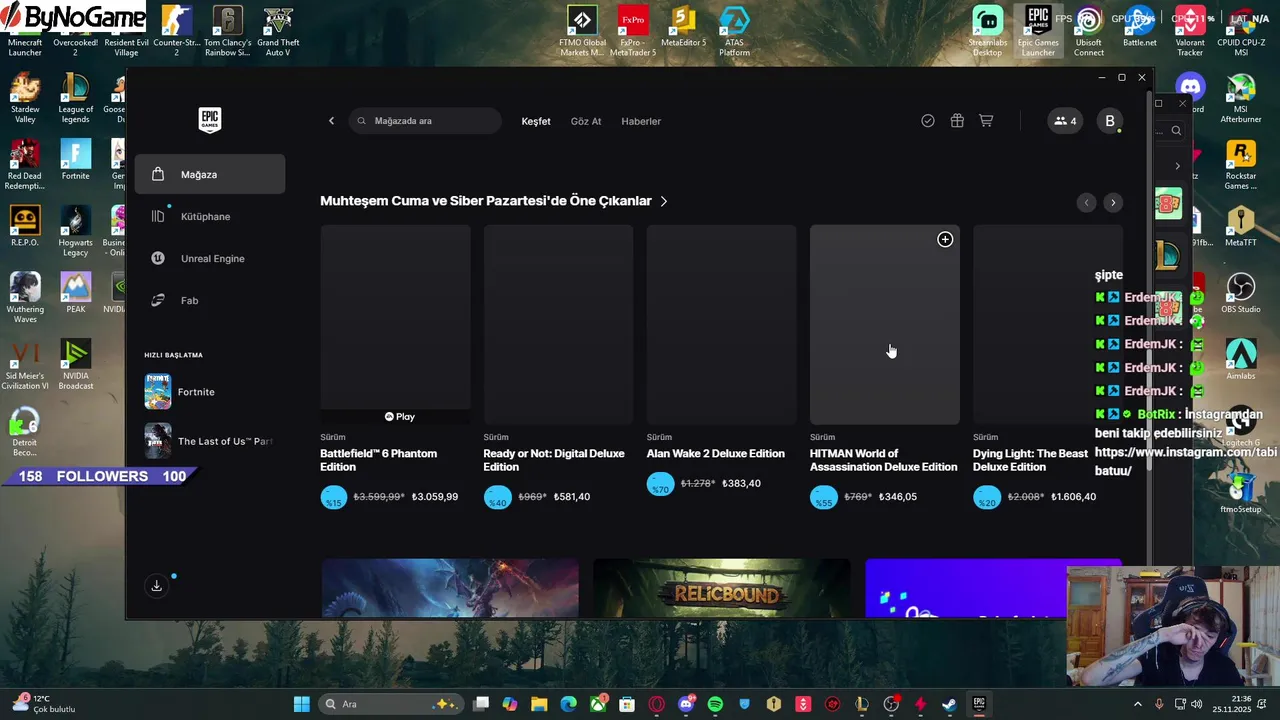This screenshot has height=720, width=1280.
Task: Launch The Last of Us from quick launch
Action: [x=208, y=441]
